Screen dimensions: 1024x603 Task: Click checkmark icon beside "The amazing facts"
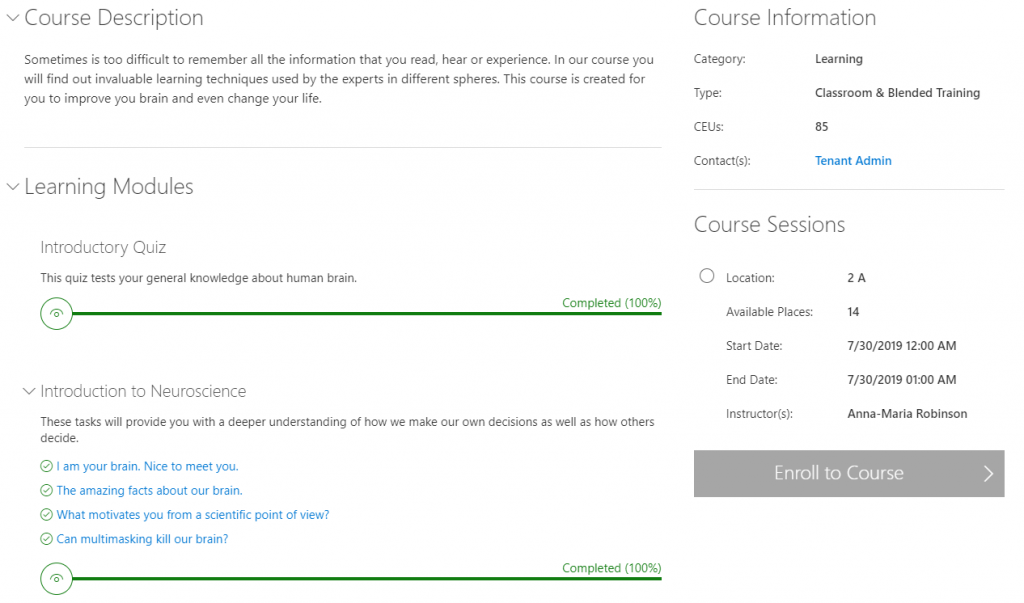(46, 491)
